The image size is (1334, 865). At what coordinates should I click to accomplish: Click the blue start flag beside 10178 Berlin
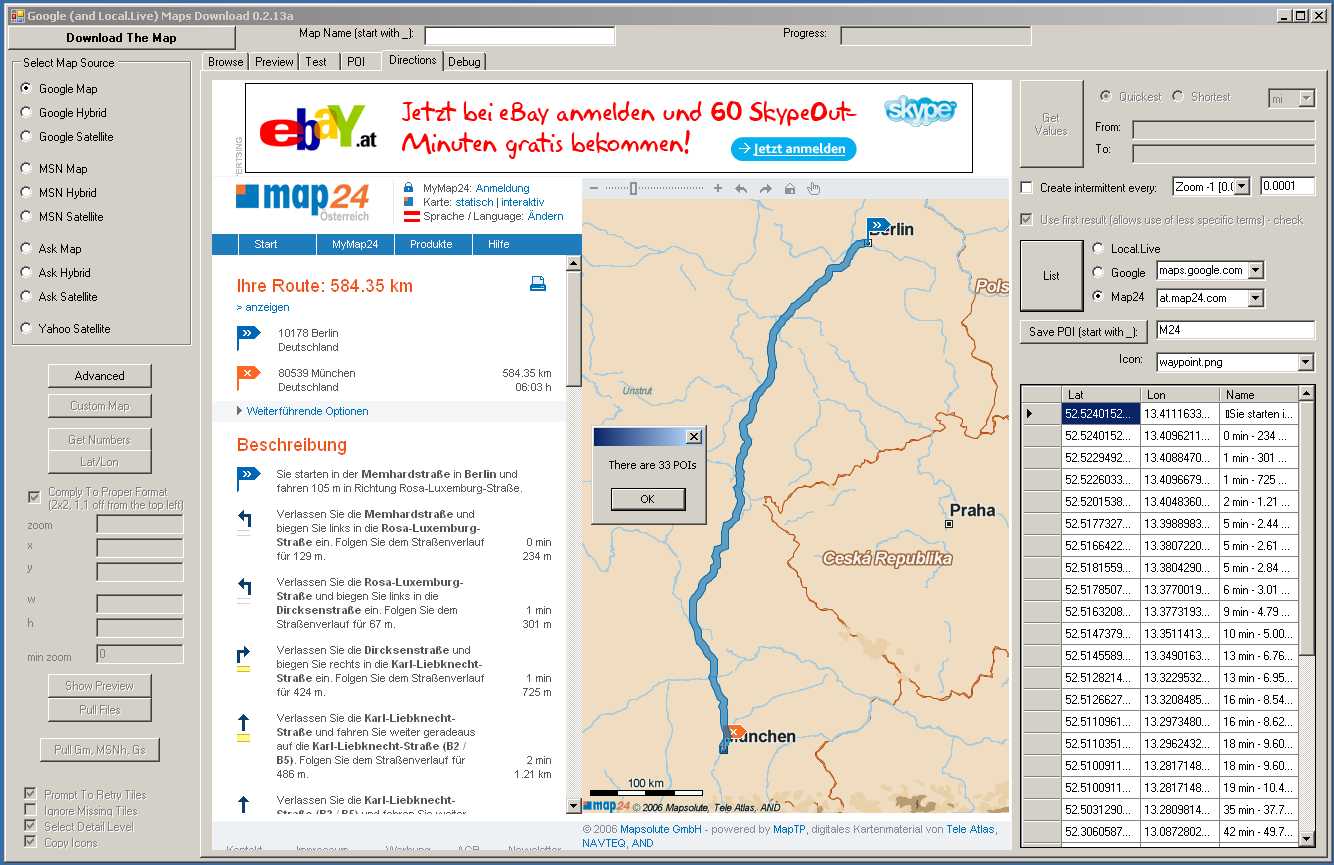coord(248,338)
